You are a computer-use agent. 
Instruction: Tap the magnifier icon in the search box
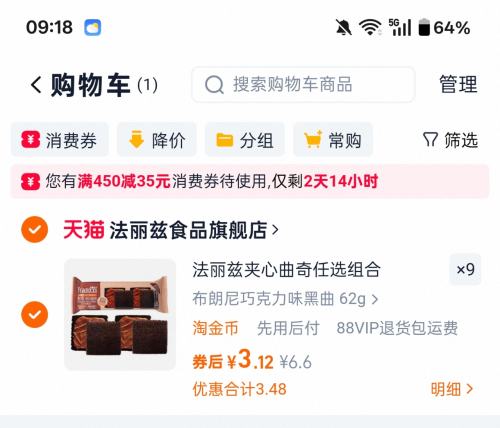[x=214, y=85]
